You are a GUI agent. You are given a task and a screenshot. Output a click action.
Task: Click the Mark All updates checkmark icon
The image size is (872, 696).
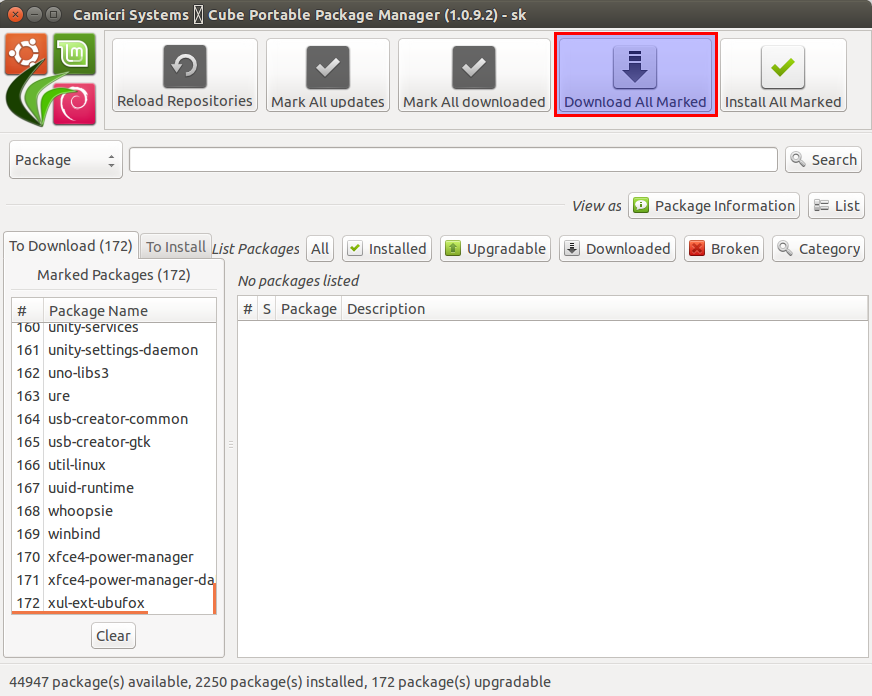pyautogui.click(x=328, y=67)
